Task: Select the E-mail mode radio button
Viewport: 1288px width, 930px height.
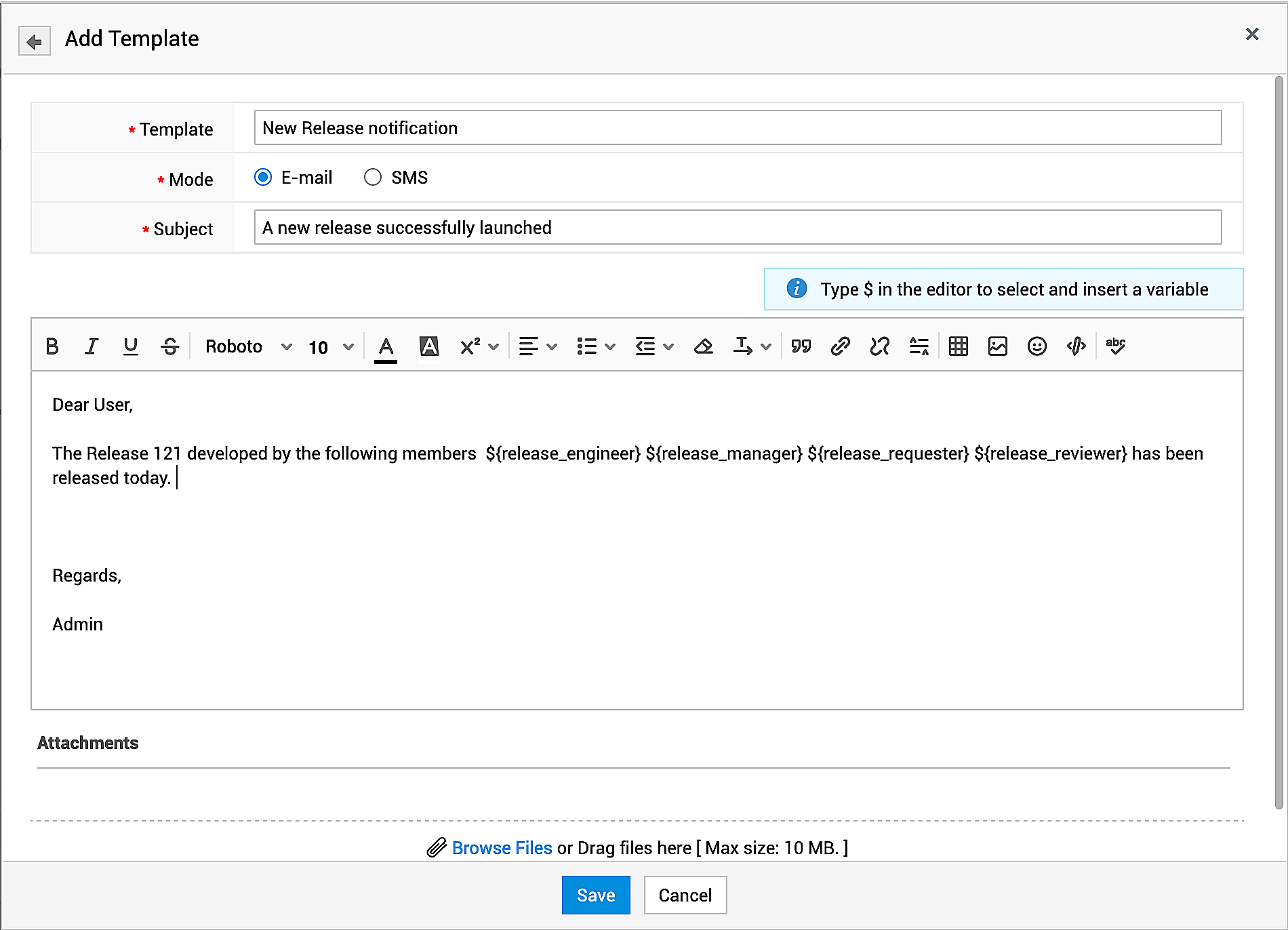Action: click(x=263, y=178)
